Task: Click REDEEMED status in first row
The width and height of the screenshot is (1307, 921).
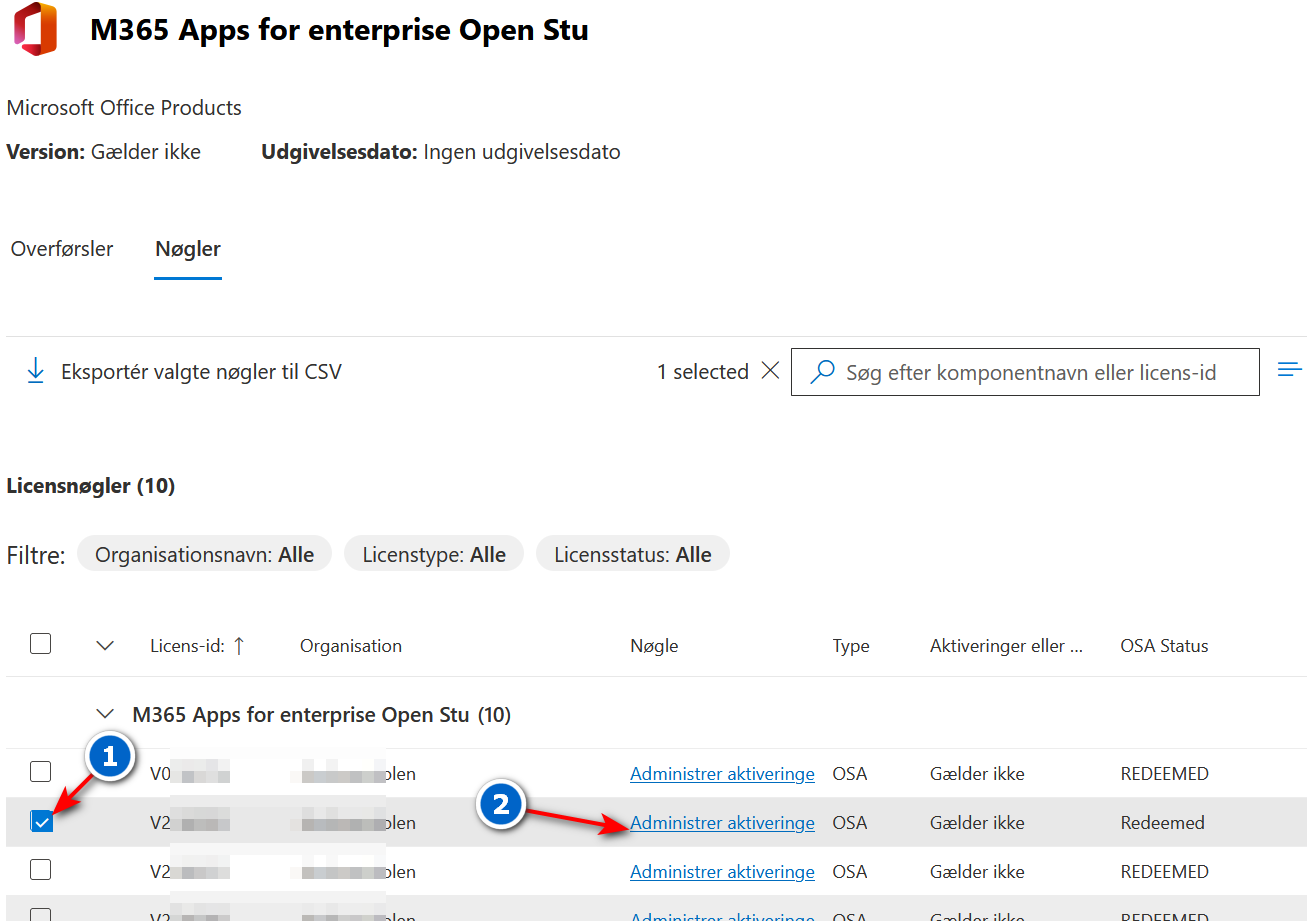Action: (1165, 774)
